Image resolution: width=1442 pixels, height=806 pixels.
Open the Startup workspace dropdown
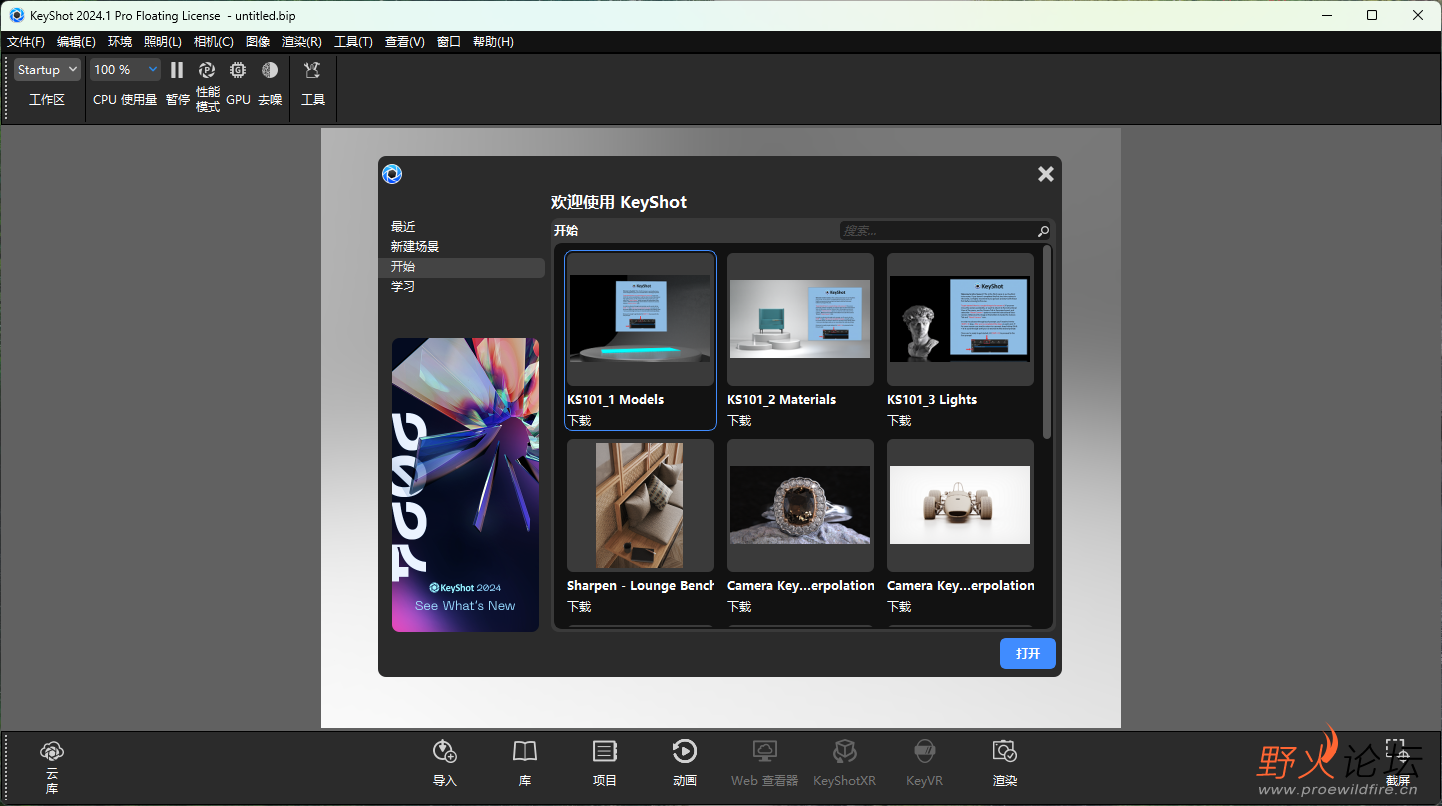pos(47,70)
